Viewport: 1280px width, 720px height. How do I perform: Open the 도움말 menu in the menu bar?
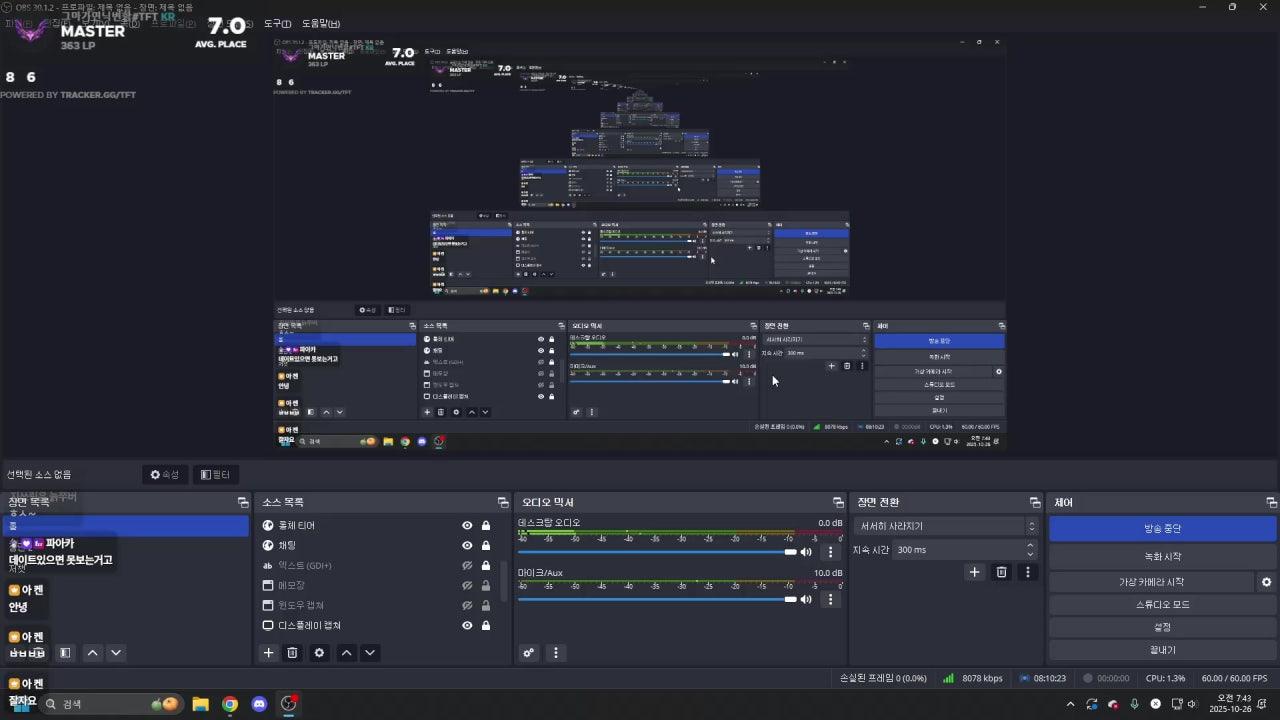coord(321,23)
